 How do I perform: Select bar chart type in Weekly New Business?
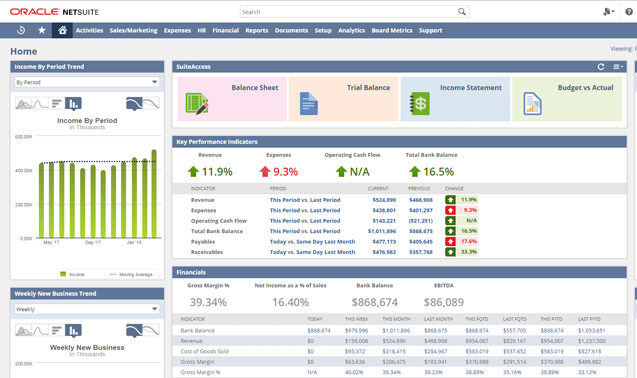pos(56,330)
